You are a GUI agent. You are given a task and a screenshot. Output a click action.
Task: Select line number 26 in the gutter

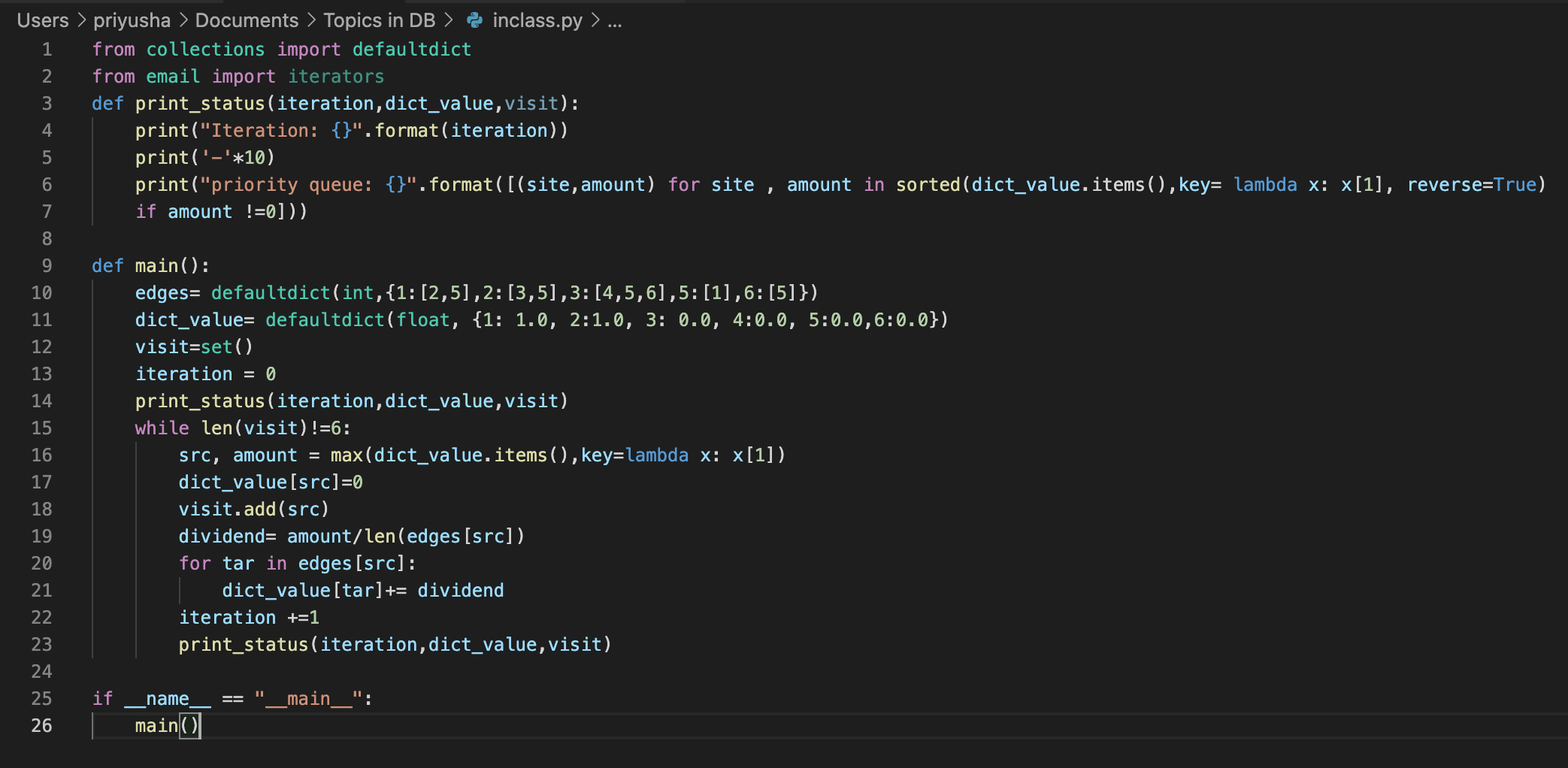pyautogui.click(x=42, y=726)
